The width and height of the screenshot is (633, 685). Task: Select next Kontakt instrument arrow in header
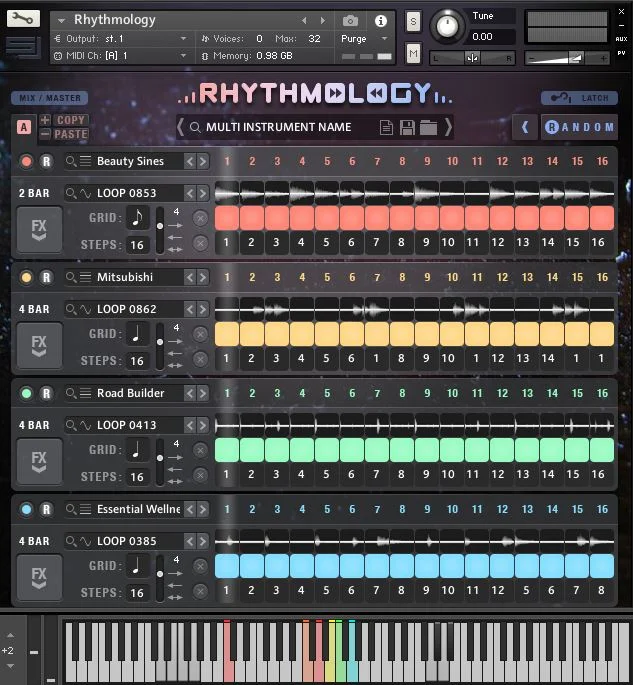pos(323,20)
